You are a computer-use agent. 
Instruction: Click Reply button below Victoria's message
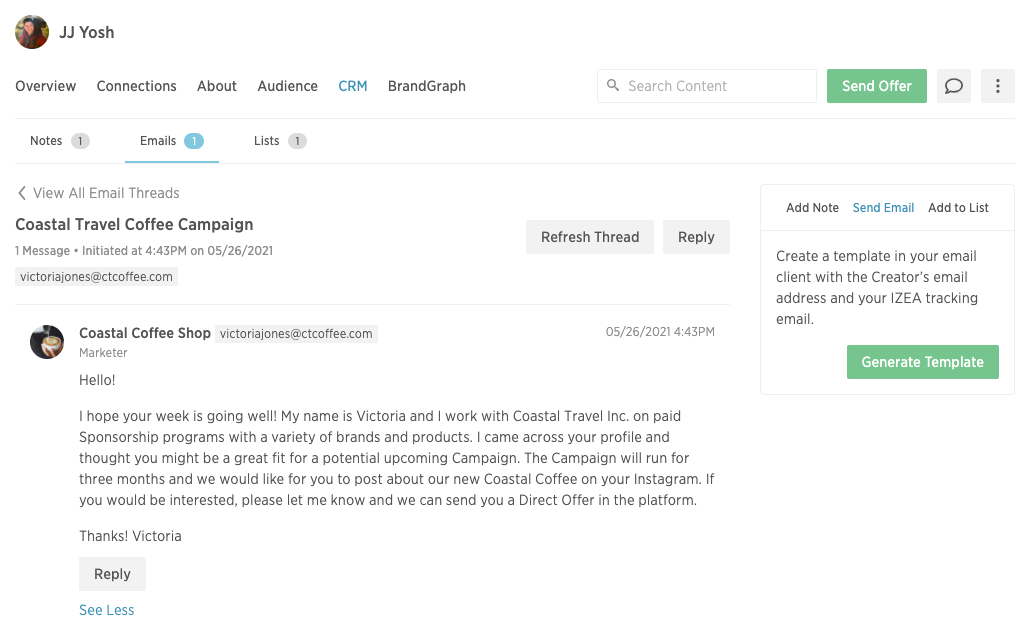pos(112,574)
